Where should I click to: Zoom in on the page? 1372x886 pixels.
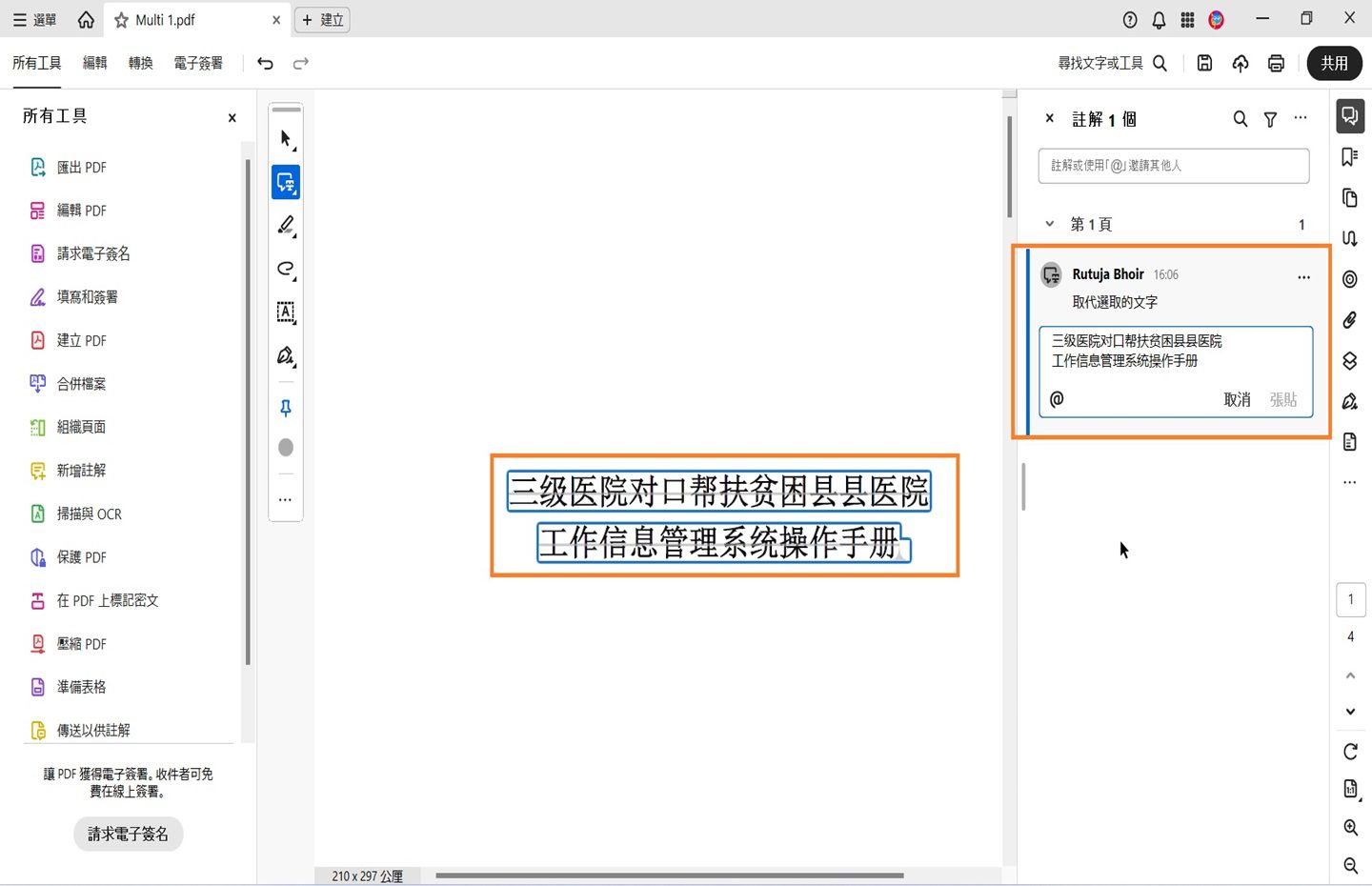point(1349,827)
